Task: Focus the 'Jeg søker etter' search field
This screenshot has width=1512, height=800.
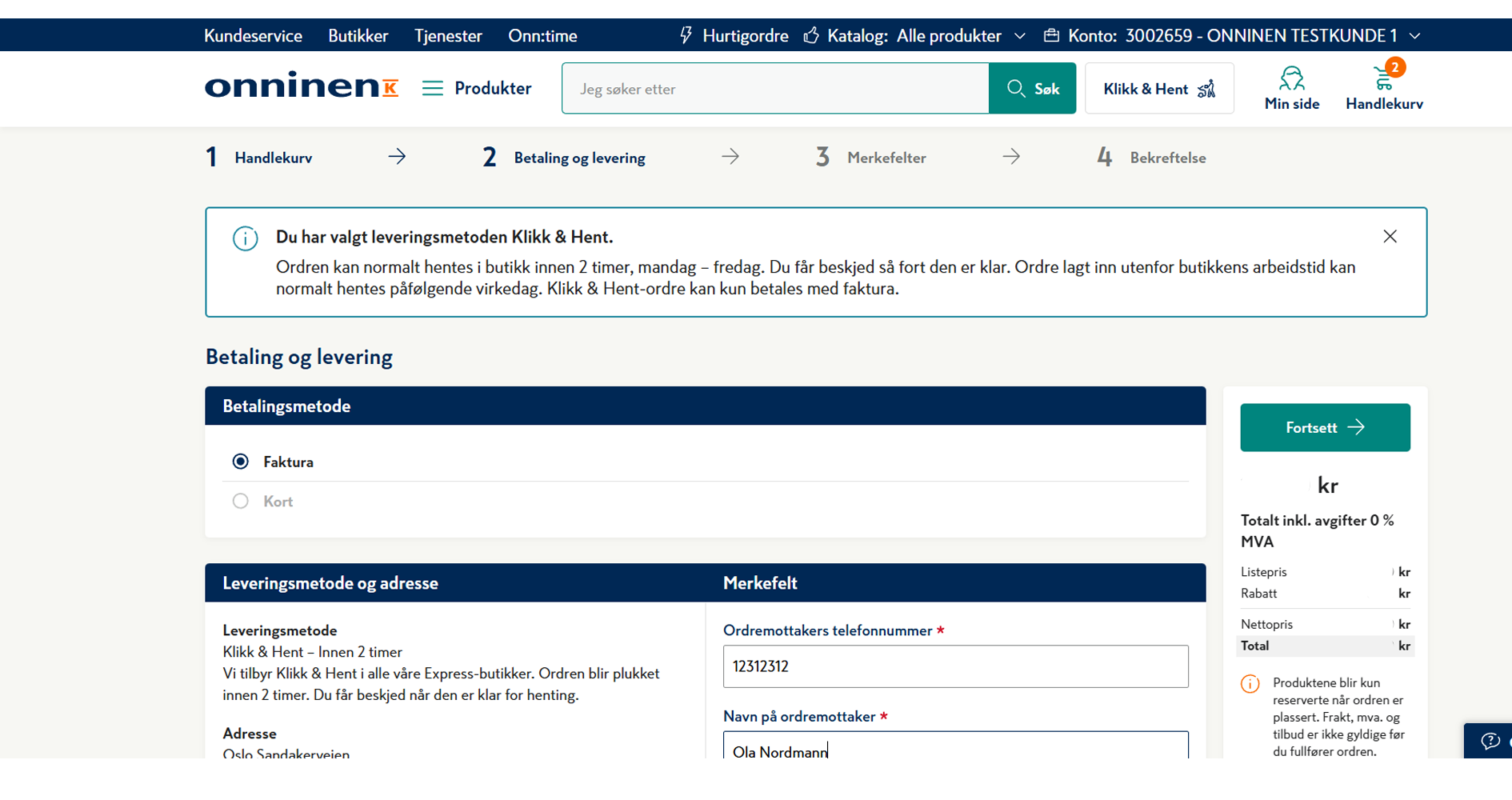Action: tap(775, 88)
